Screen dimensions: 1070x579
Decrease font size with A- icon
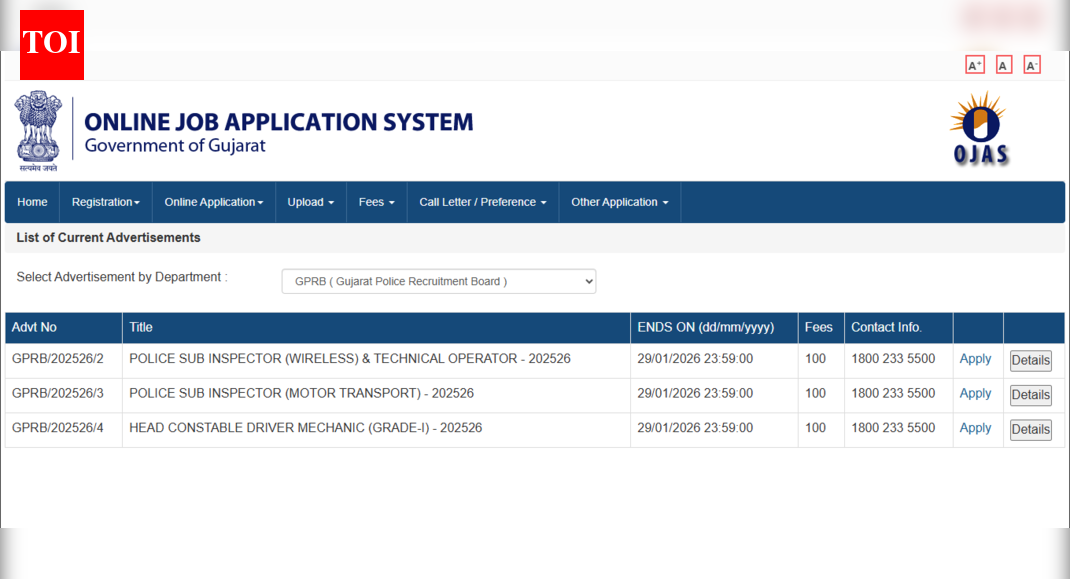(x=1032, y=65)
